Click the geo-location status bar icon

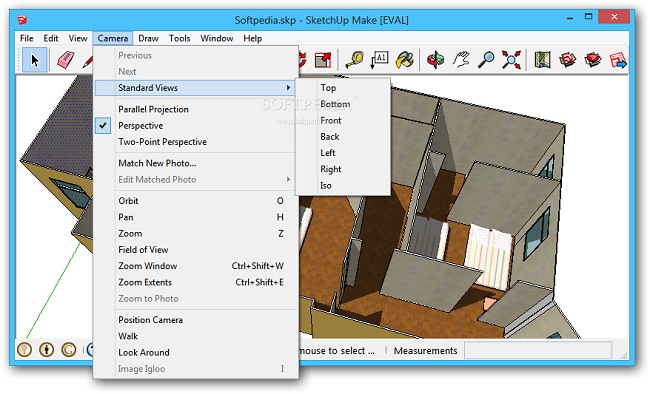point(24,350)
